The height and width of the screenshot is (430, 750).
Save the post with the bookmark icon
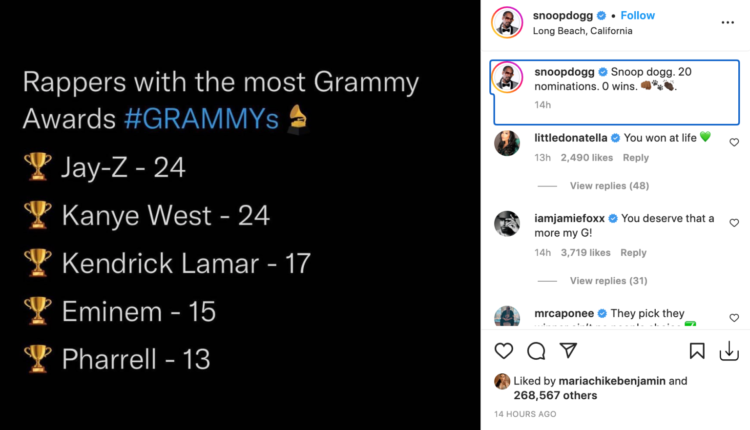click(x=697, y=351)
